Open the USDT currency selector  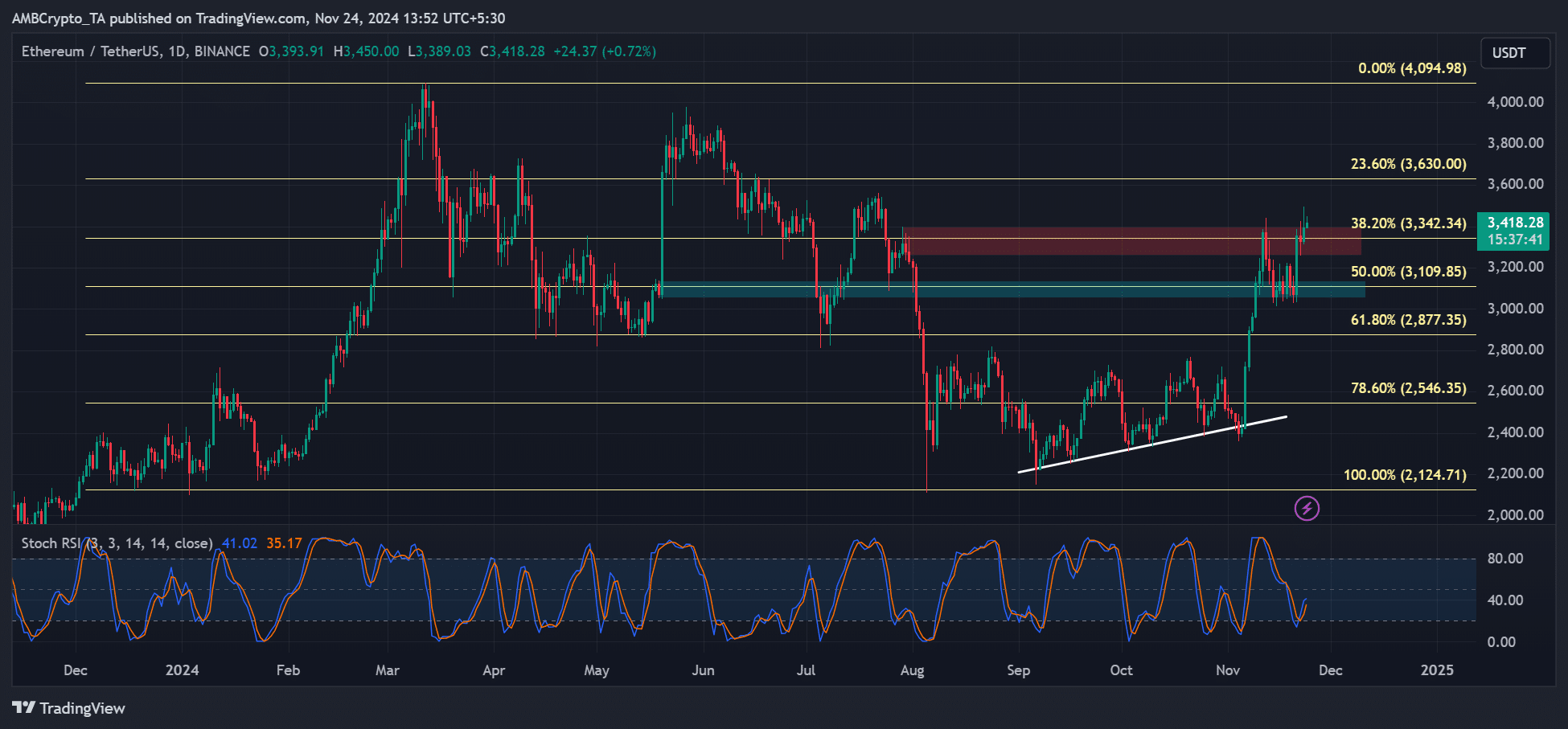(1515, 53)
